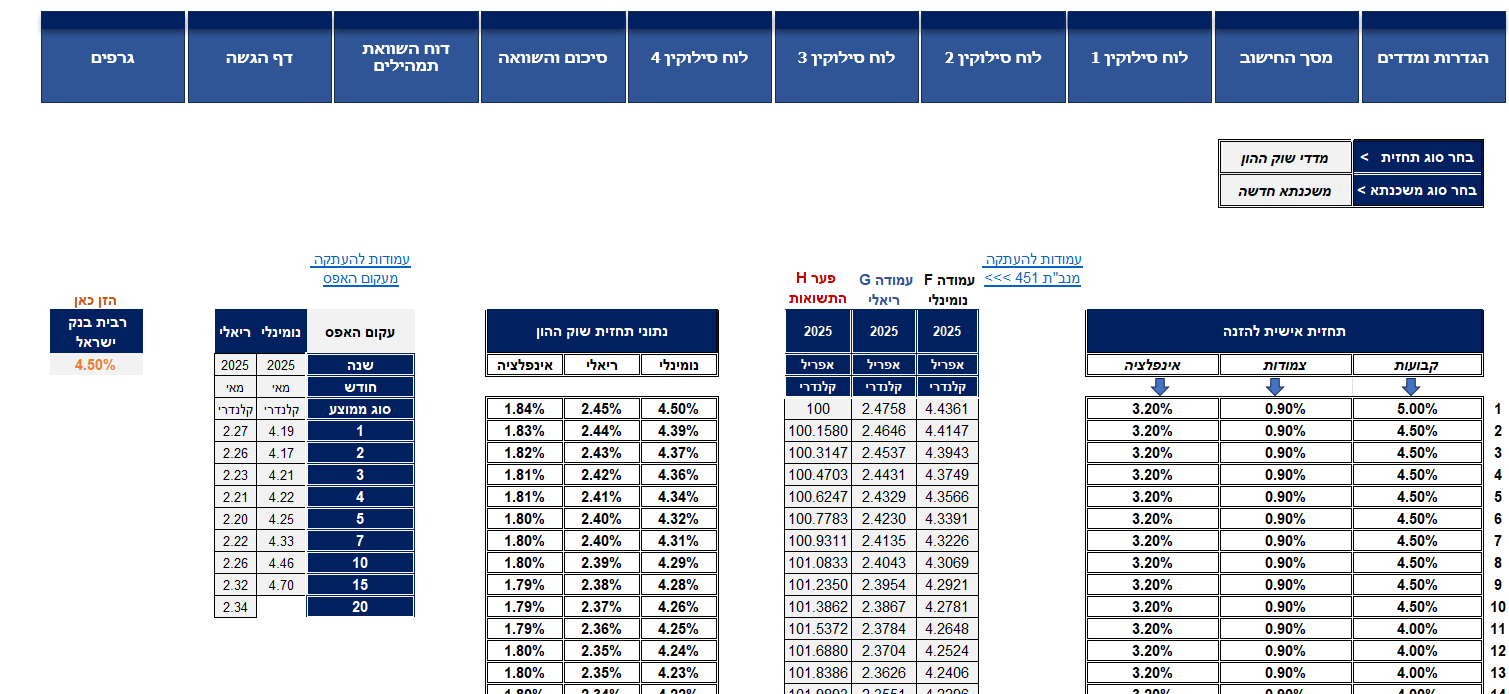Switch to לוח סילוקין 1

[1139, 57]
